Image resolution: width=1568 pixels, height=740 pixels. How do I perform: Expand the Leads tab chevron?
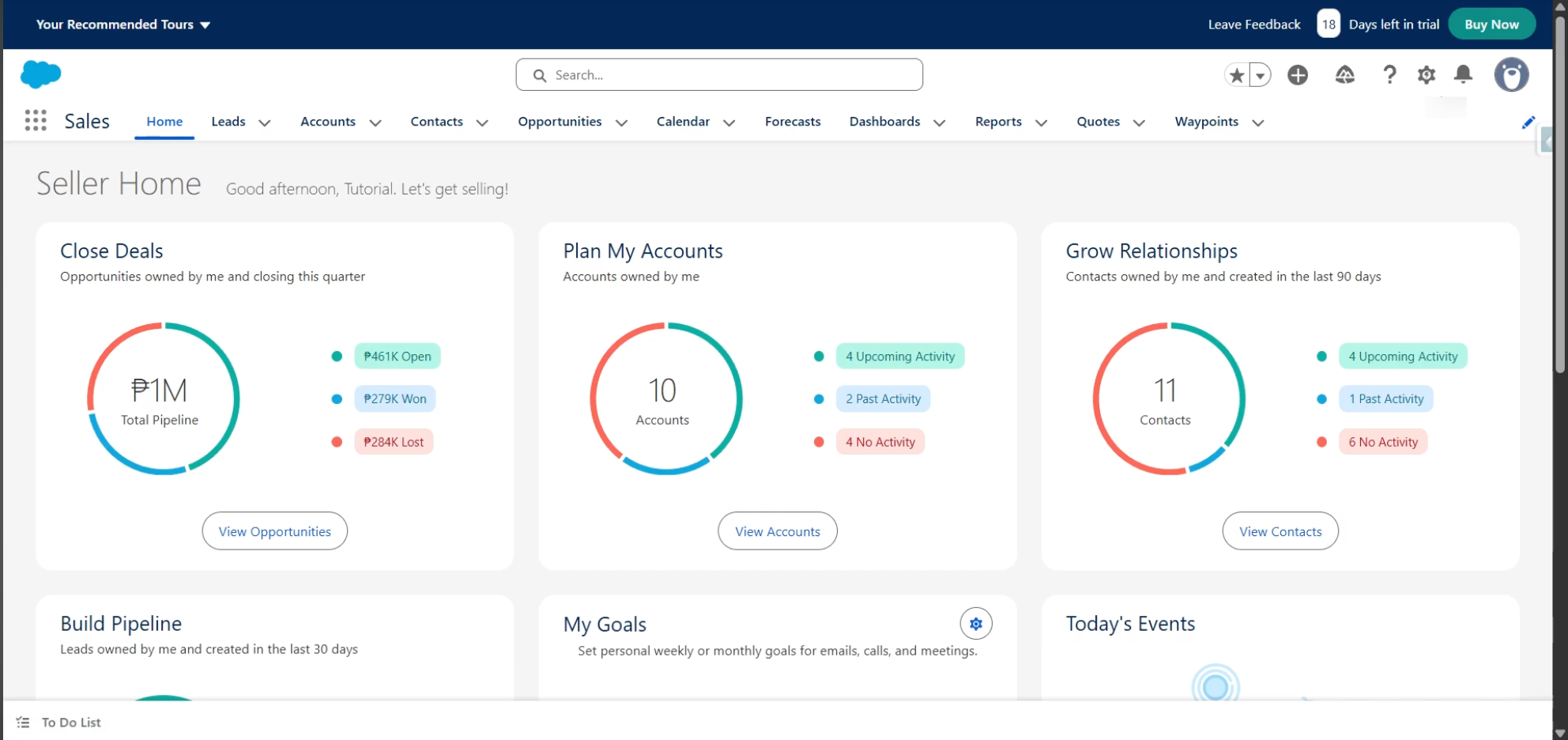[x=265, y=123]
